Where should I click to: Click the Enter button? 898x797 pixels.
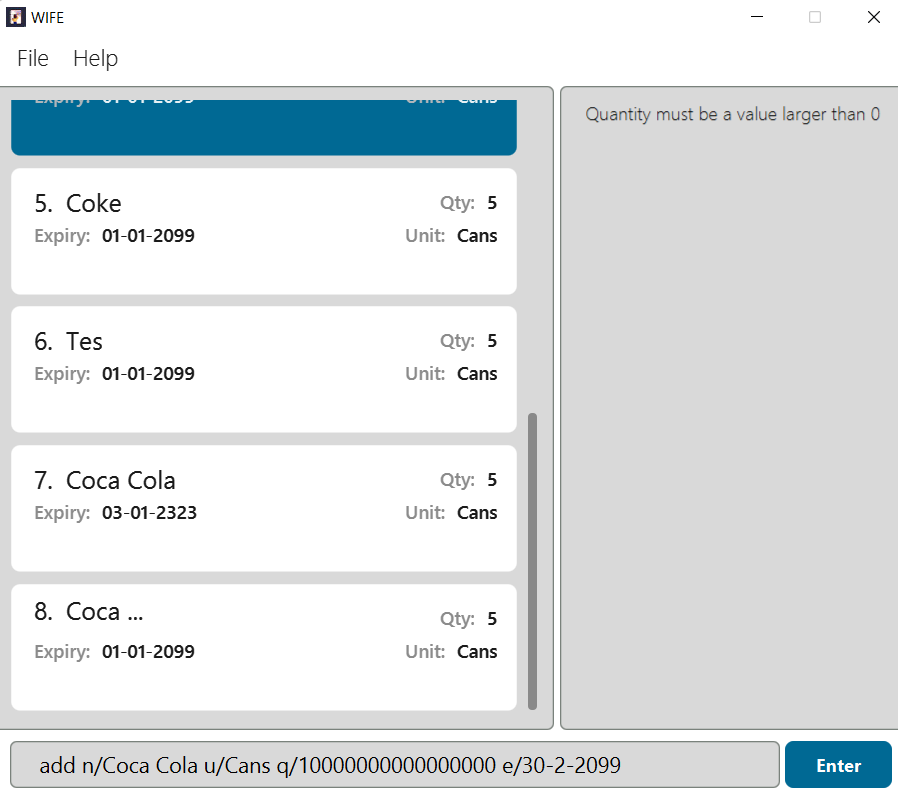click(x=838, y=765)
